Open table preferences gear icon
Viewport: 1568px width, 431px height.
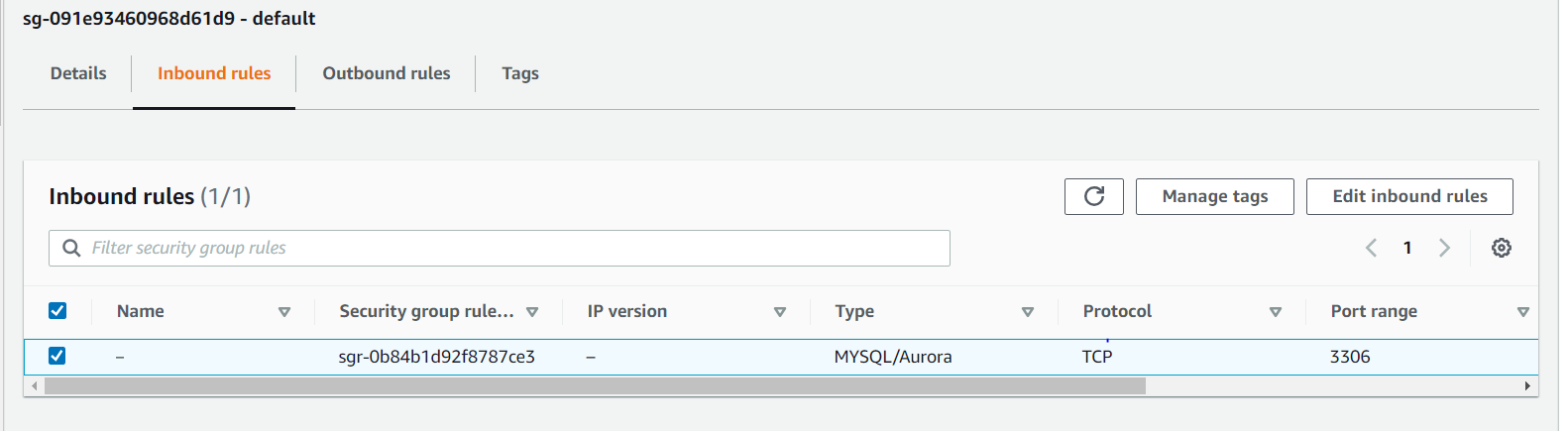1501,248
